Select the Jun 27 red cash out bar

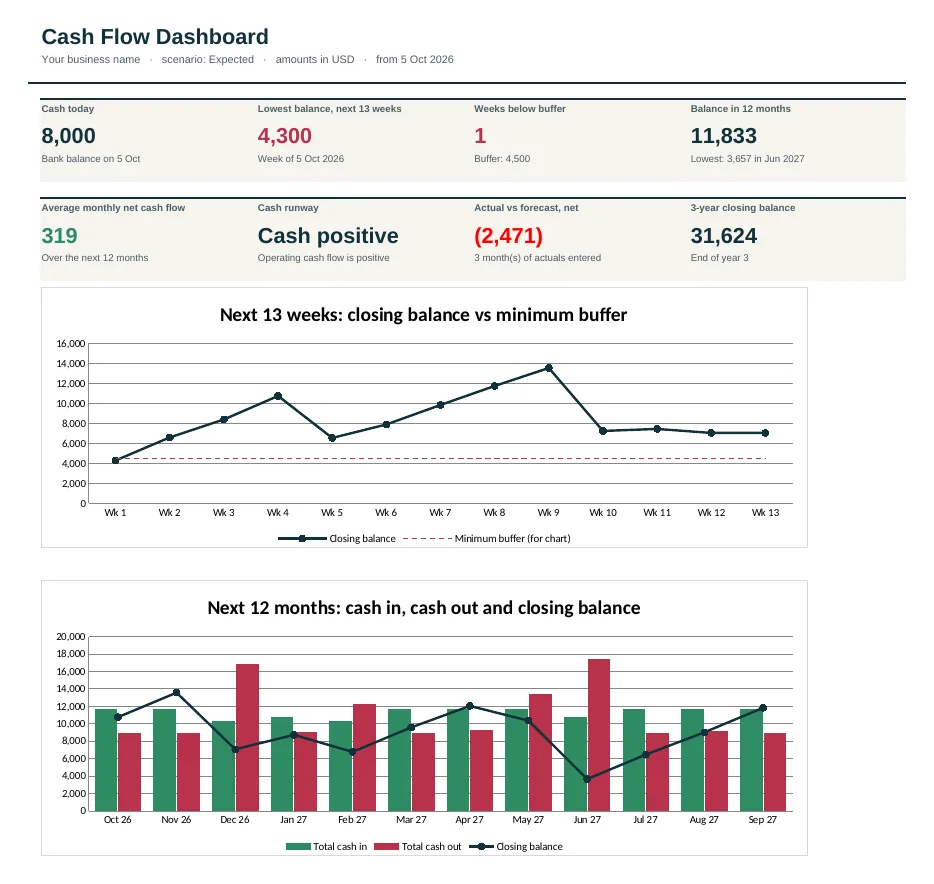(599, 735)
